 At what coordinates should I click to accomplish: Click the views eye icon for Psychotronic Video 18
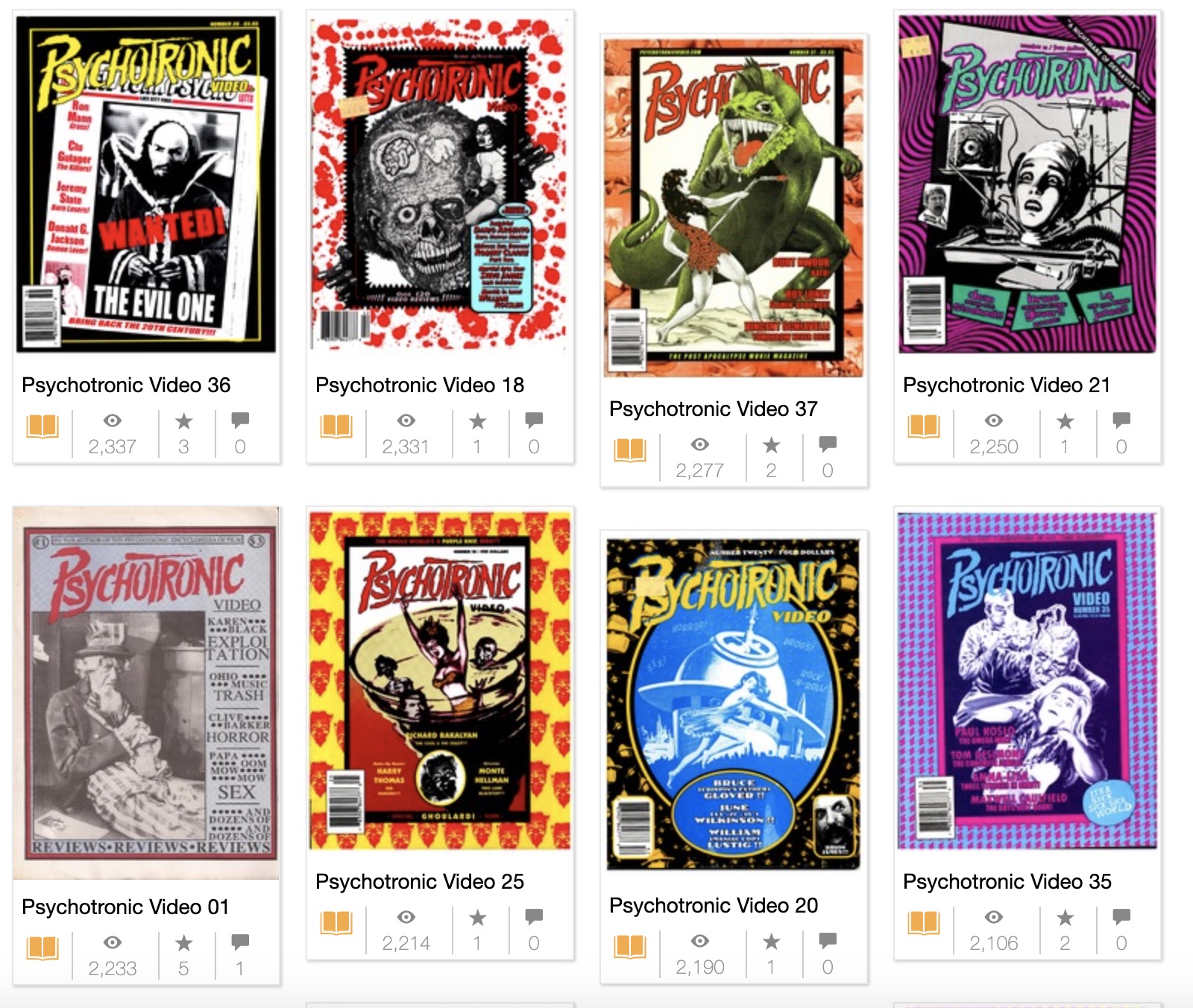[406, 420]
